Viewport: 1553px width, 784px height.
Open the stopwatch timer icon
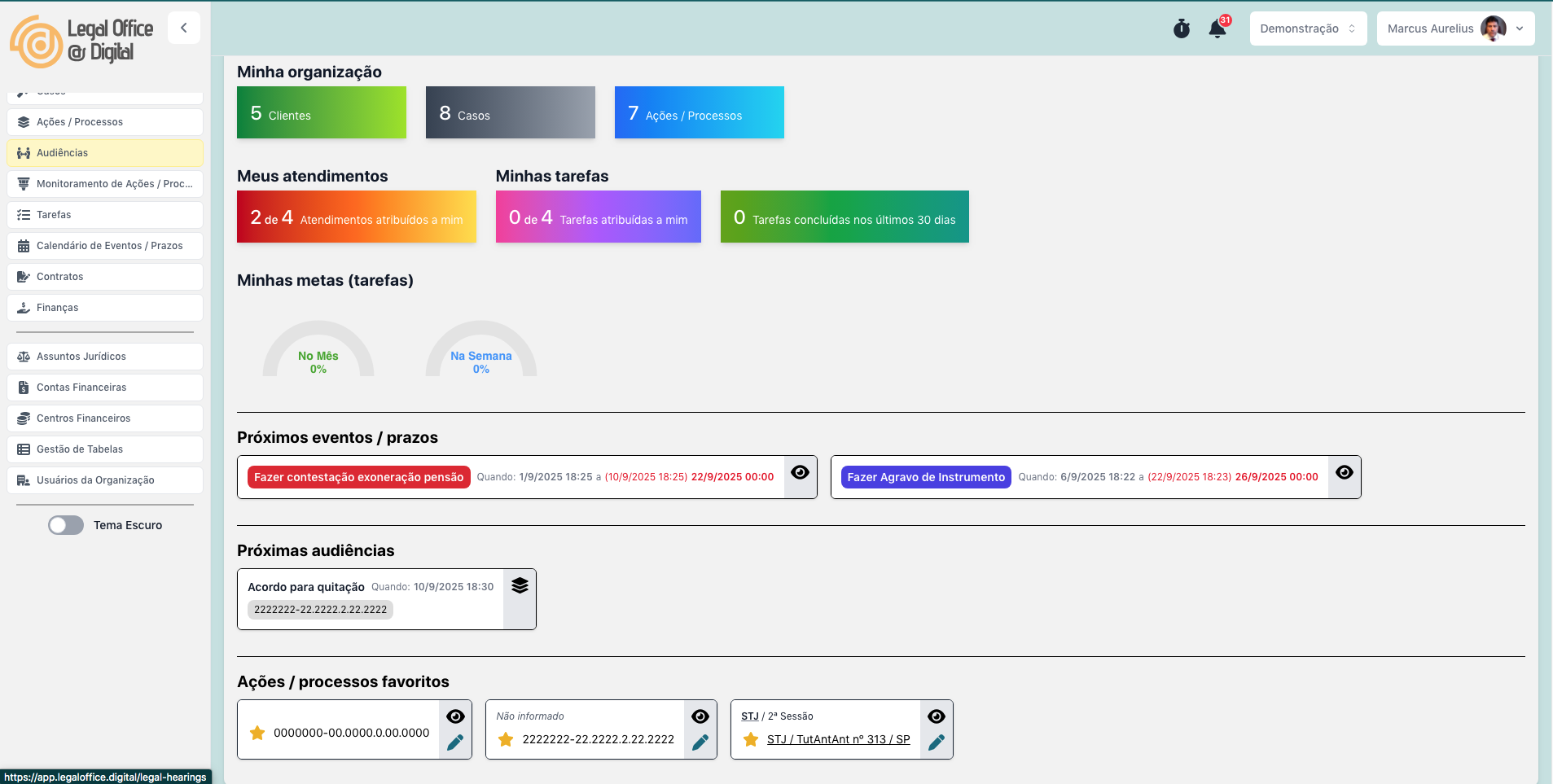coord(1181,29)
